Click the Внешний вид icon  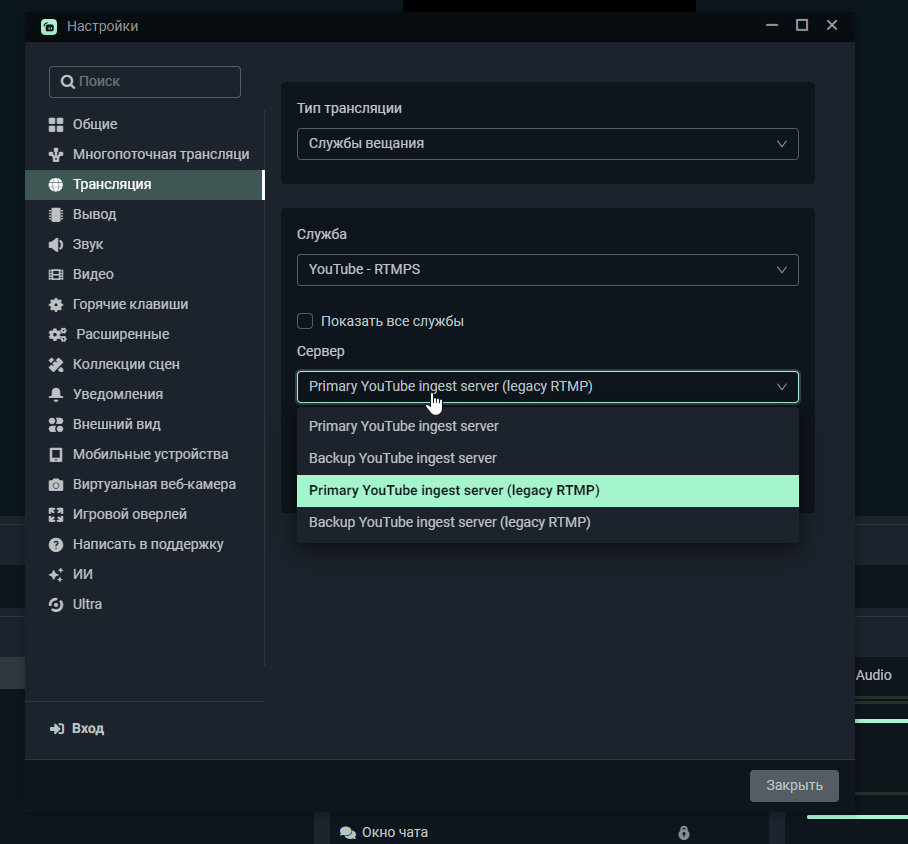(56, 425)
